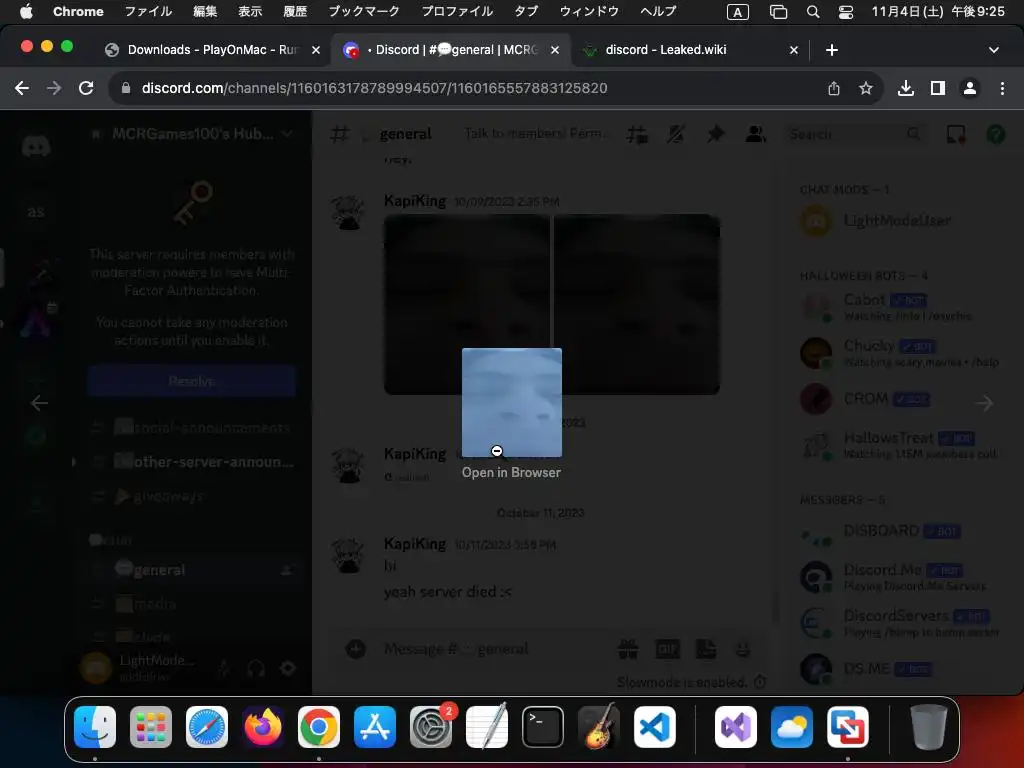Image resolution: width=1024 pixels, height=768 pixels.
Task: Open Discord inbox icon
Action: tap(956, 135)
